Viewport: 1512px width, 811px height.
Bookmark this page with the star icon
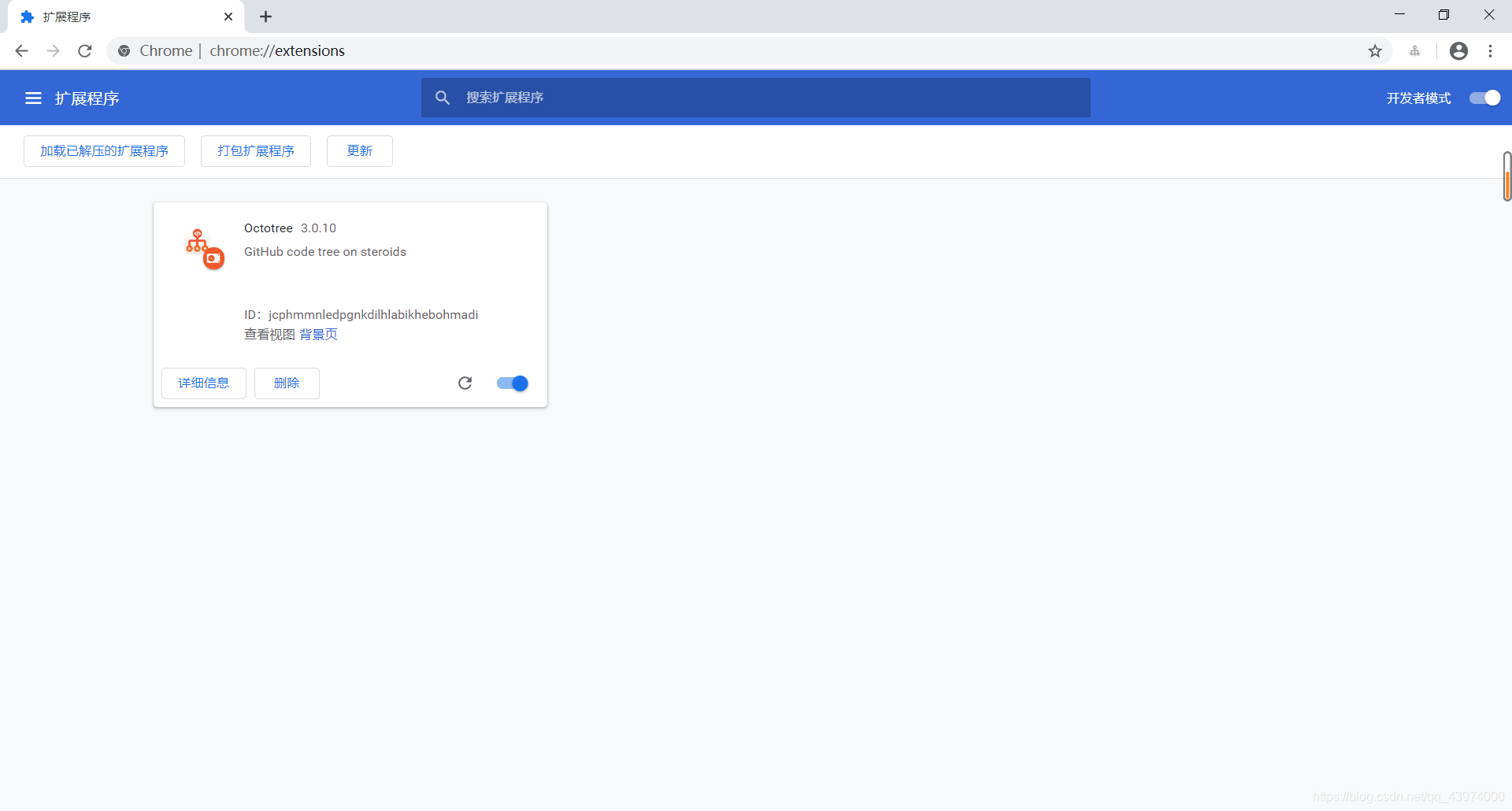(x=1375, y=51)
